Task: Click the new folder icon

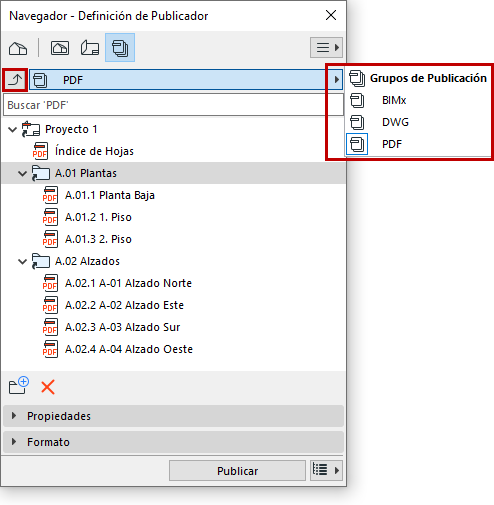Action: (x=19, y=386)
